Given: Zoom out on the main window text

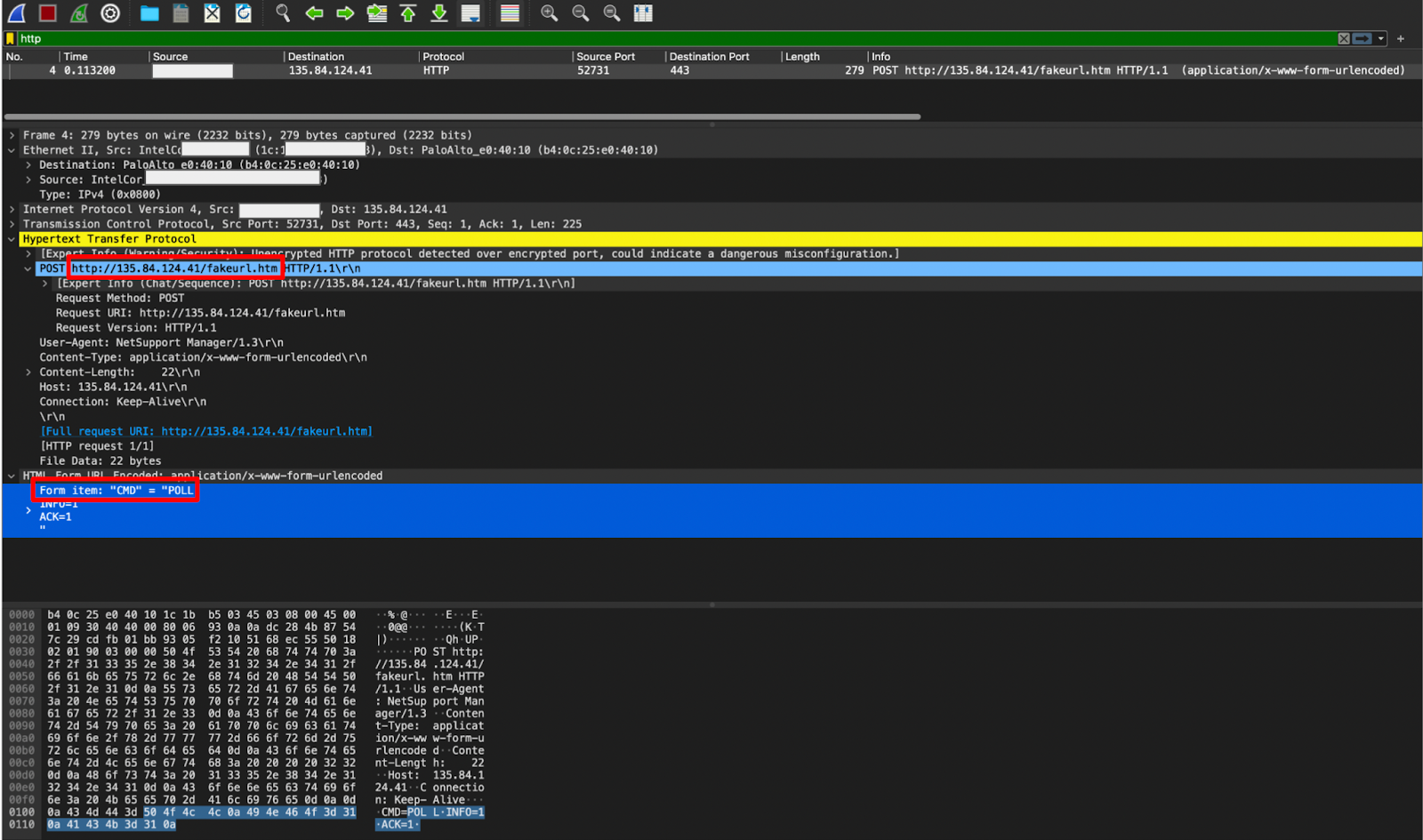Looking at the screenshot, I should [x=581, y=13].
